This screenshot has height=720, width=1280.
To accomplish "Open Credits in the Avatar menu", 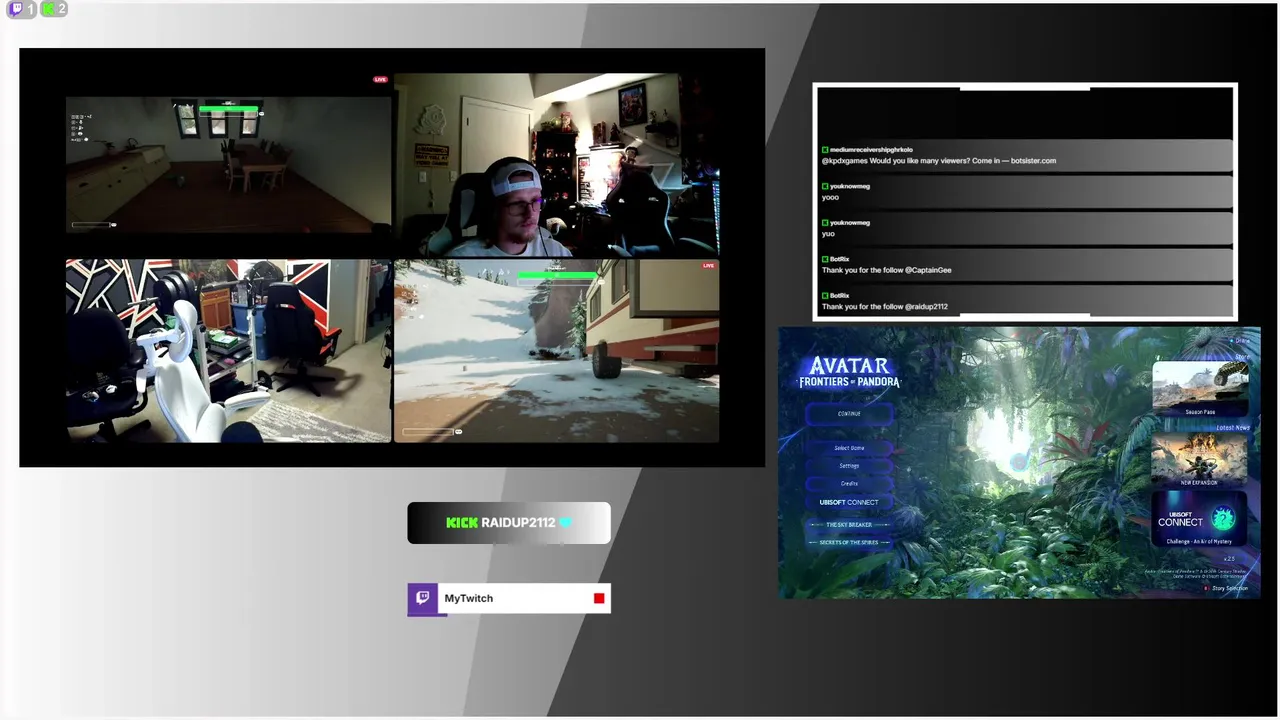I will coord(849,484).
